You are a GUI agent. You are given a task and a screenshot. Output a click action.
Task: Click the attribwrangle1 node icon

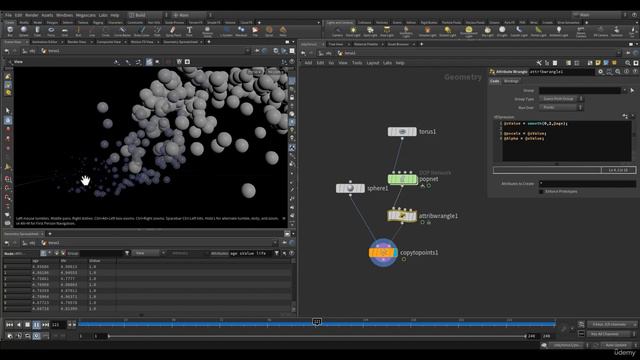point(402,216)
